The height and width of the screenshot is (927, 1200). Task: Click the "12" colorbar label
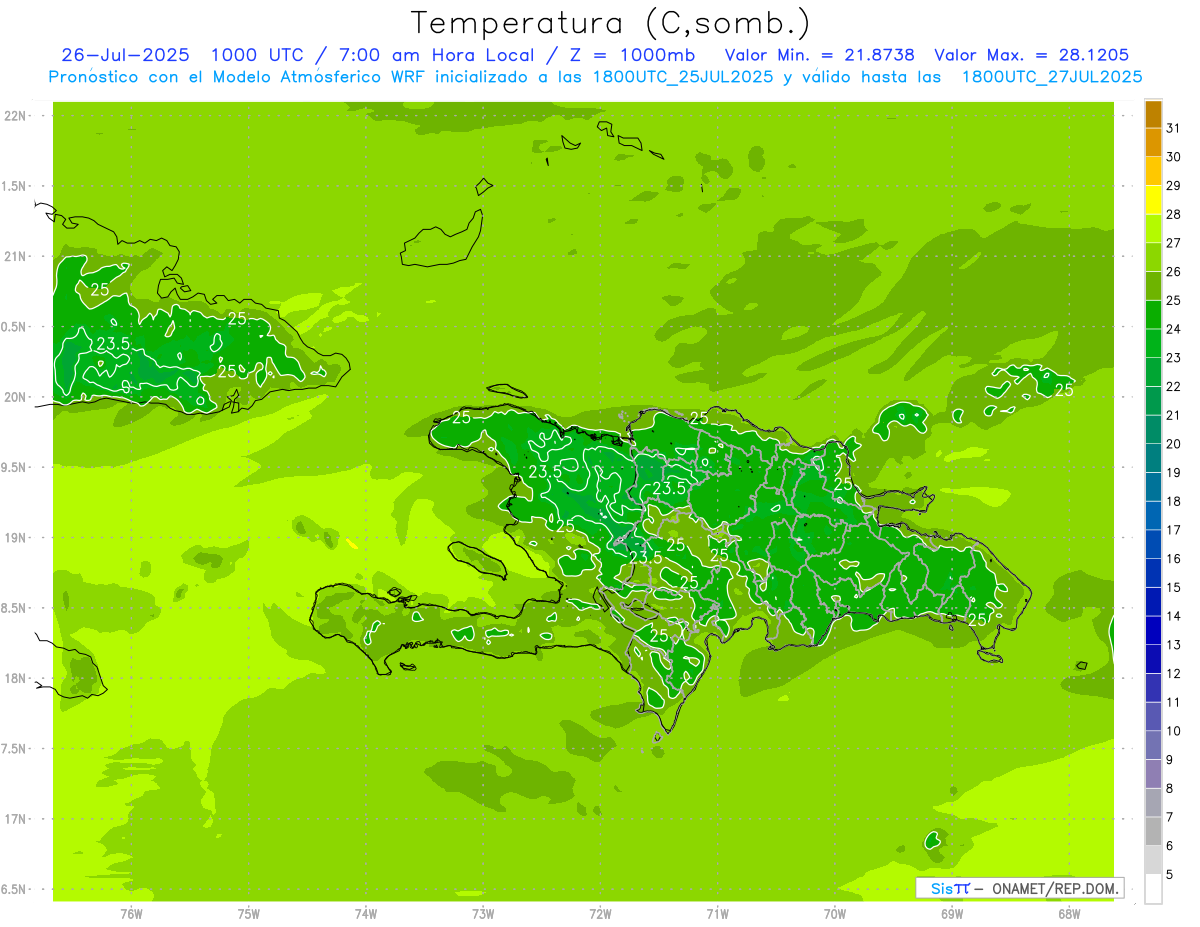pos(1174,673)
